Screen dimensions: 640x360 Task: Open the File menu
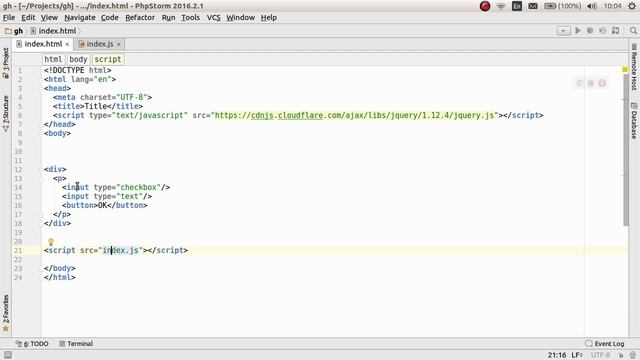(9, 18)
